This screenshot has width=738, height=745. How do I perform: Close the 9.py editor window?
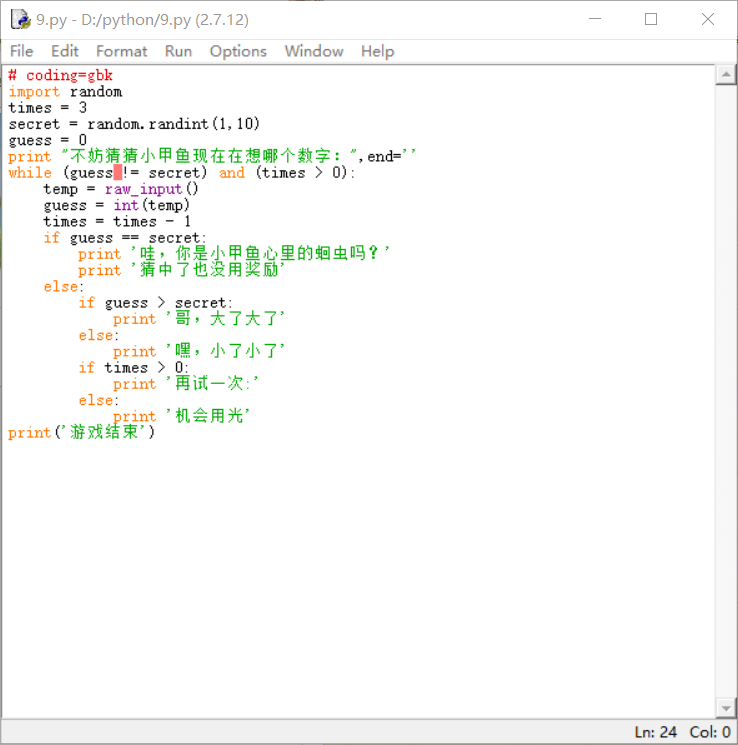pos(708,19)
